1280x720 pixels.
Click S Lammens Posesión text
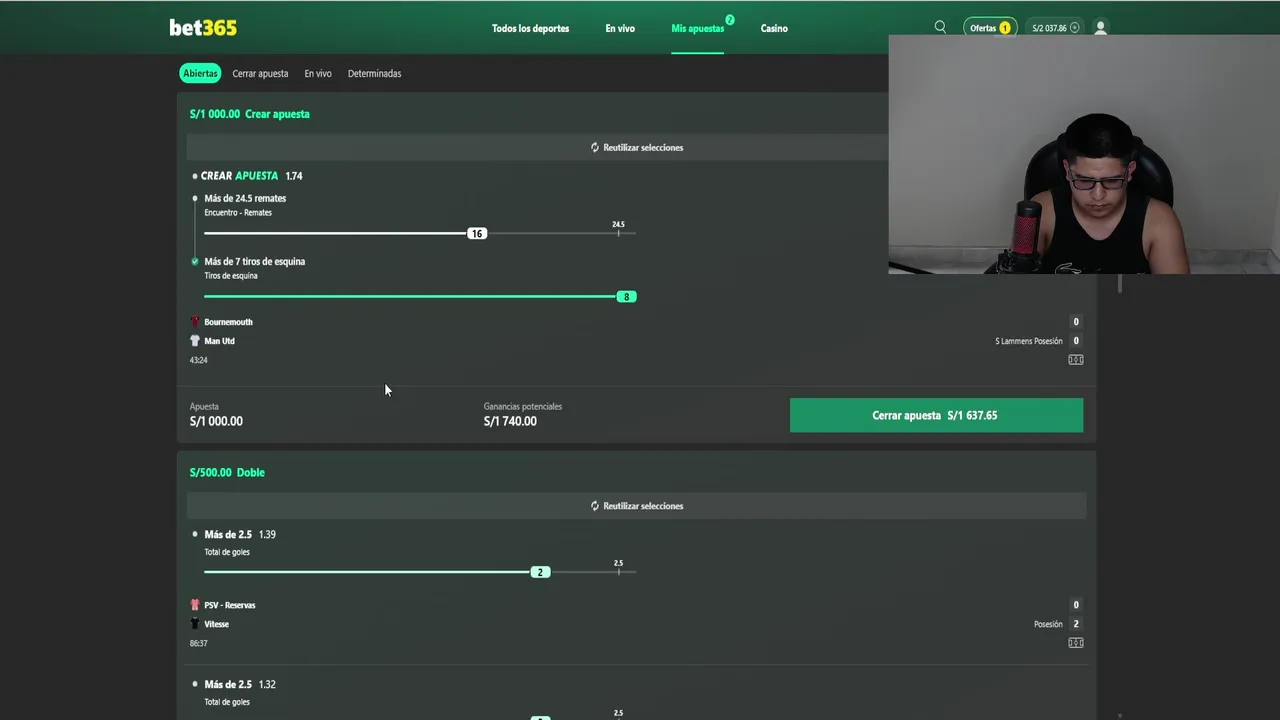pos(1028,341)
